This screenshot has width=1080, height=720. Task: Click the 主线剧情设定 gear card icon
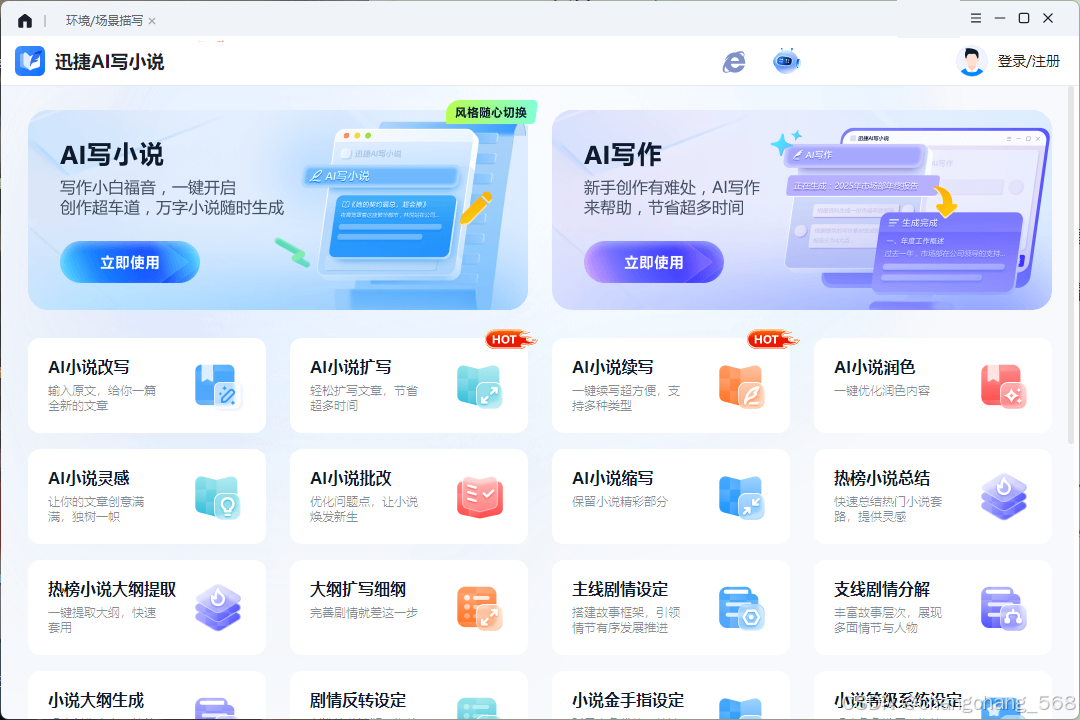(742, 608)
